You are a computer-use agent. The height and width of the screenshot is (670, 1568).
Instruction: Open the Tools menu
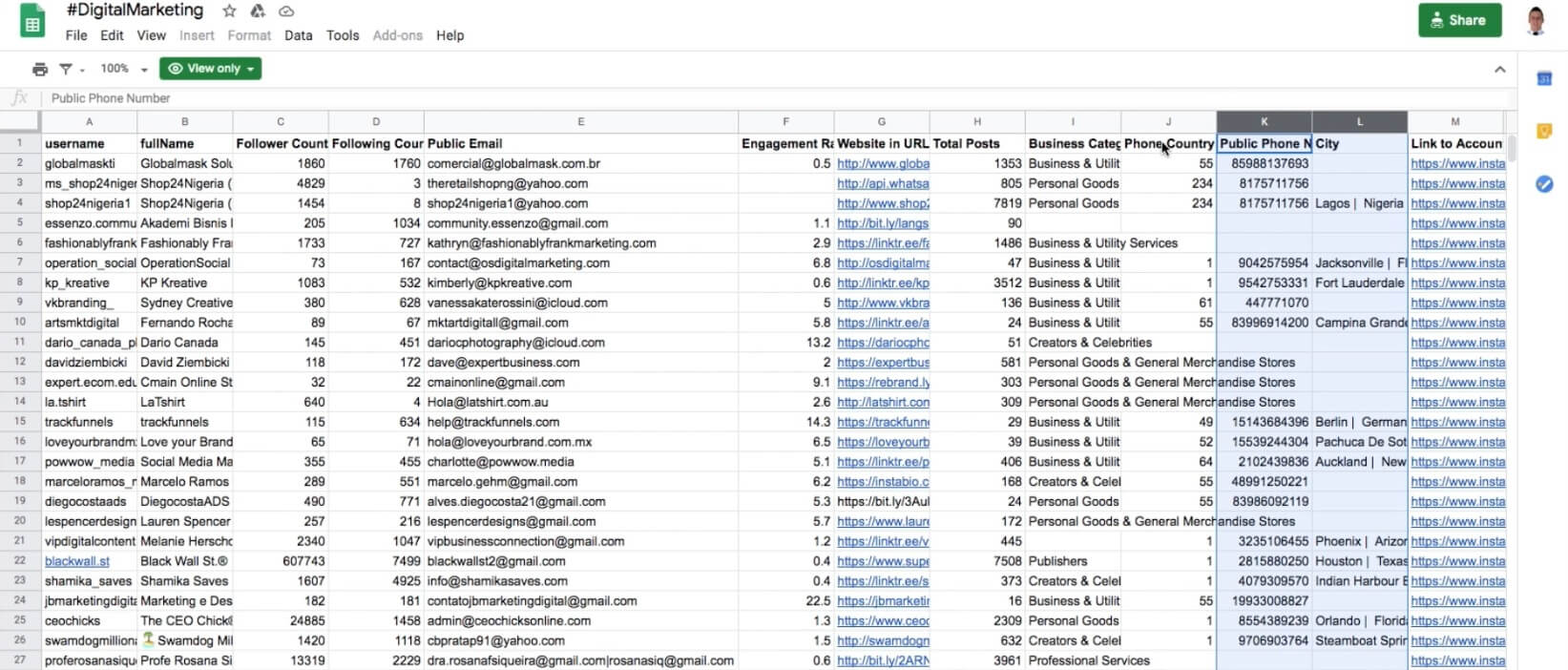(x=343, y=35)
